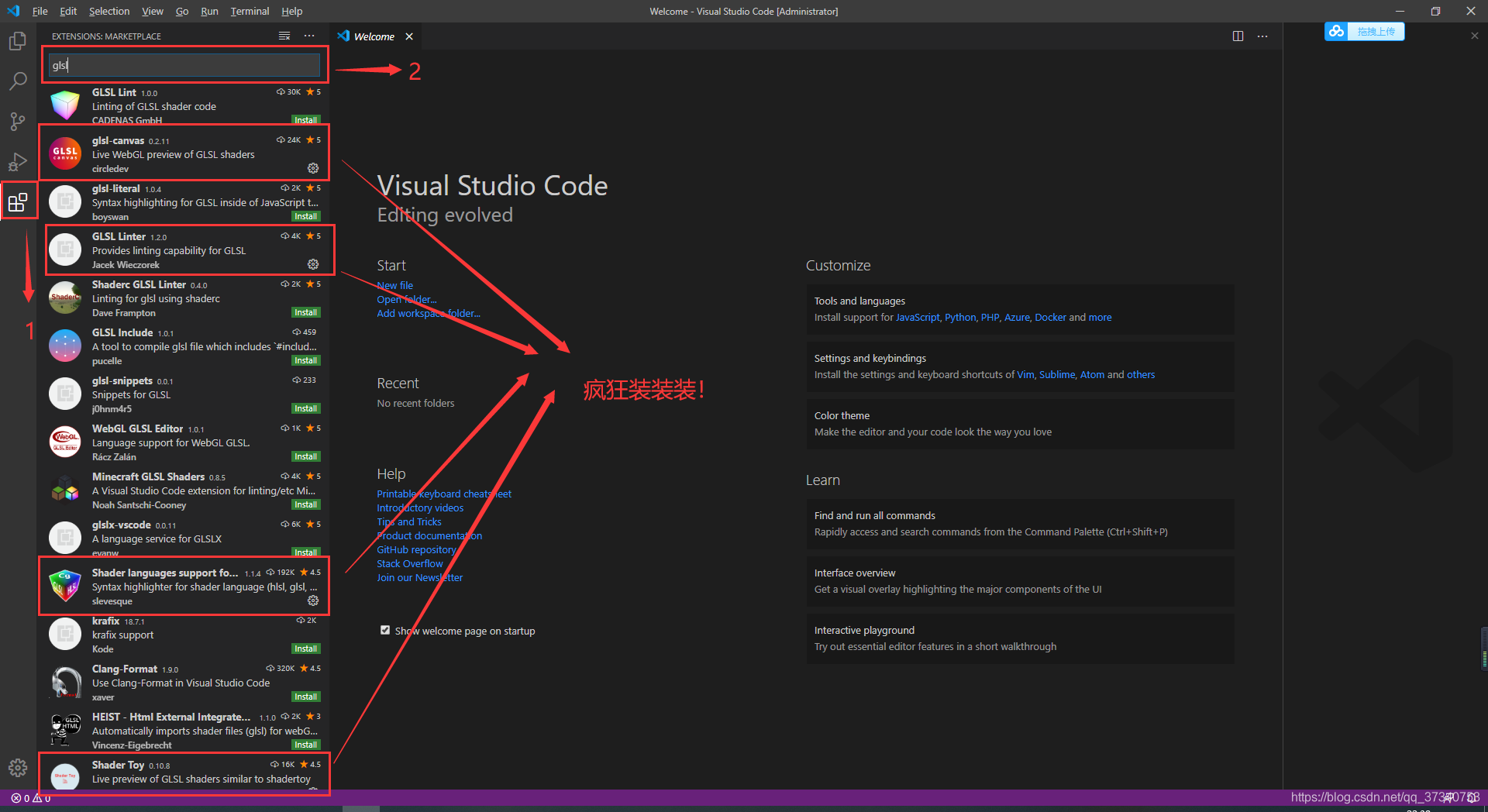This screenshot has height=812, width=1488.
Task: Open the File menu
Action: click(x=40, y=11)
